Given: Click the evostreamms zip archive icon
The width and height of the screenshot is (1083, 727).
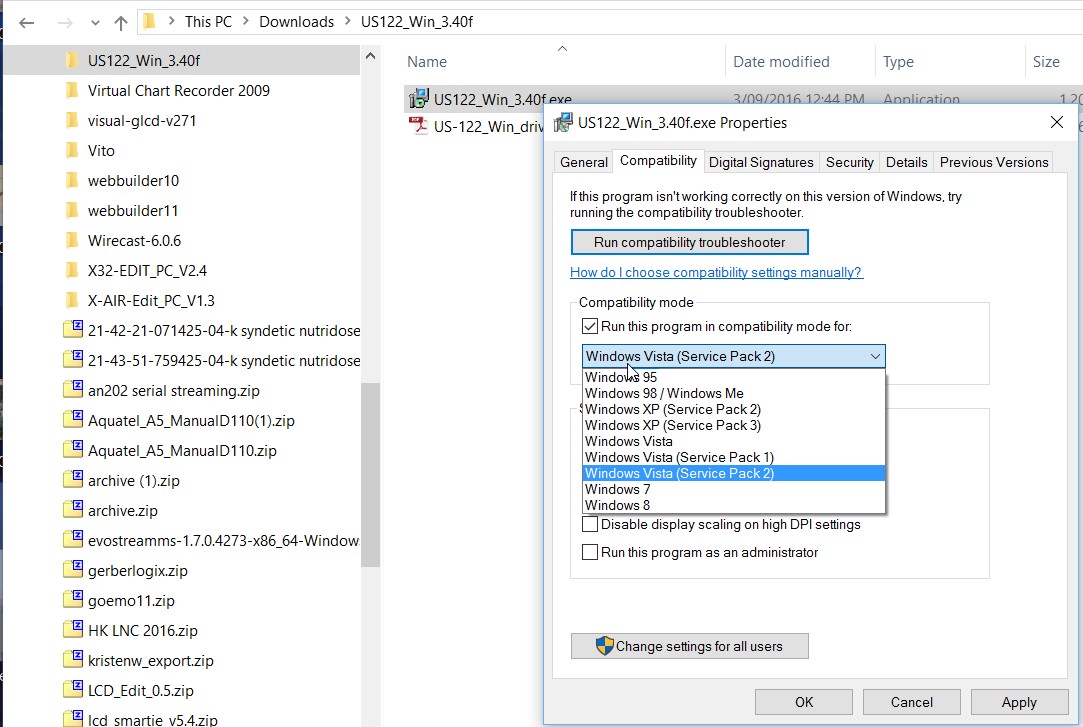Looking at the screenshot, I should (73, 539).
